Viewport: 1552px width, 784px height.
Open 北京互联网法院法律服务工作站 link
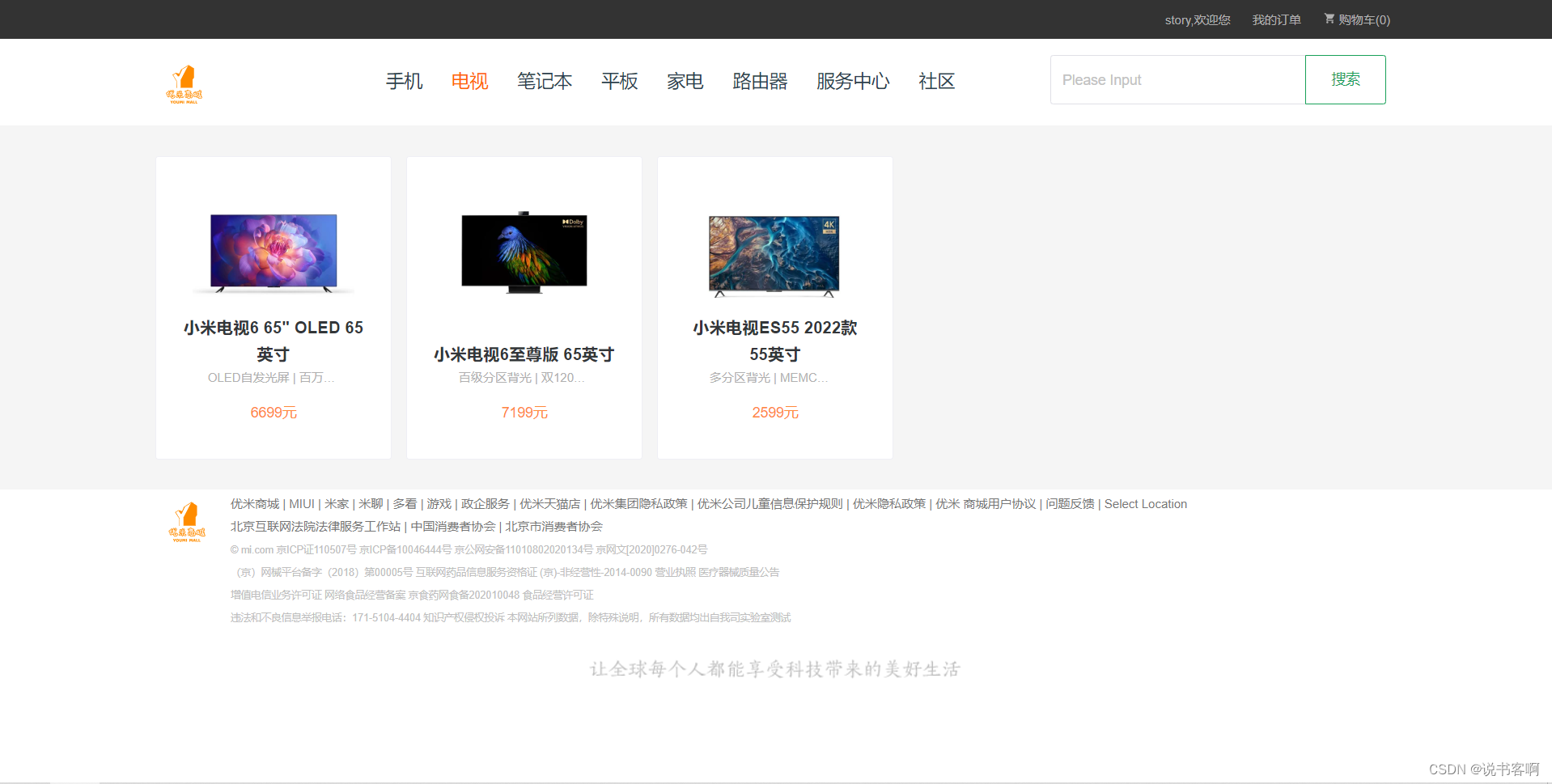click(x=316, y=527)
